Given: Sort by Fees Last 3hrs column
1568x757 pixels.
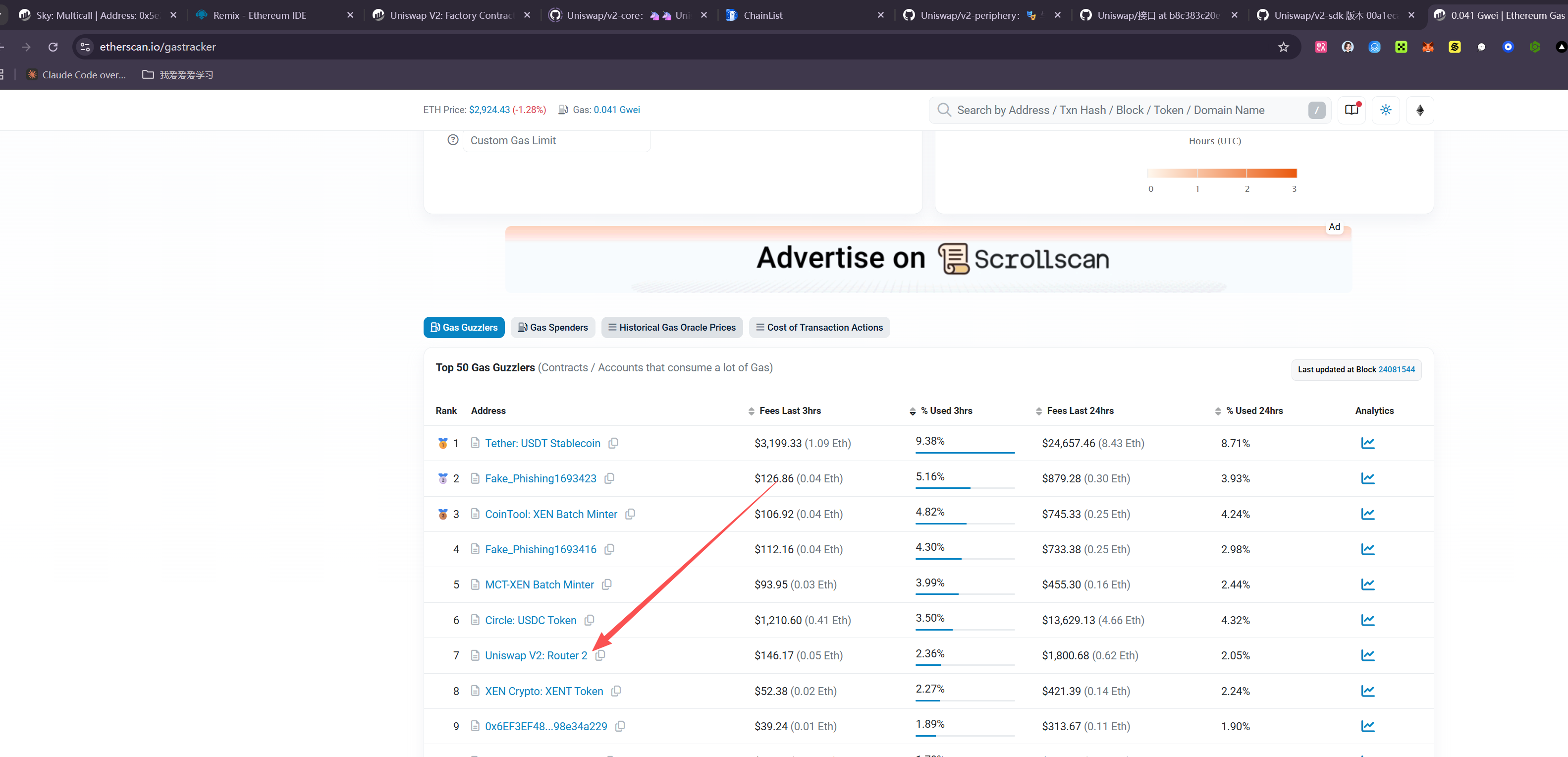Looking at the screenshot, I should tap(790, 411).
